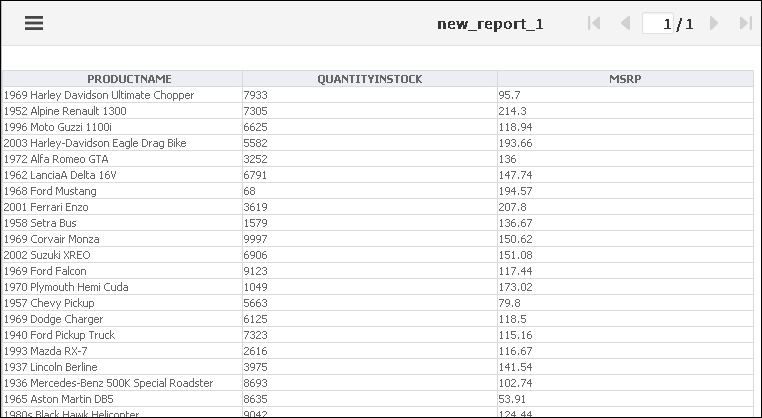Select 1969 Ford Falcon cell
The height and width of the screenshot is (418, 762).
[122, 271]
